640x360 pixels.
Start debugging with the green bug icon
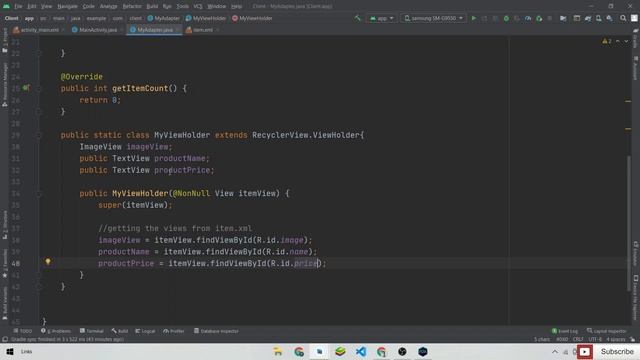tap(506, 18)
